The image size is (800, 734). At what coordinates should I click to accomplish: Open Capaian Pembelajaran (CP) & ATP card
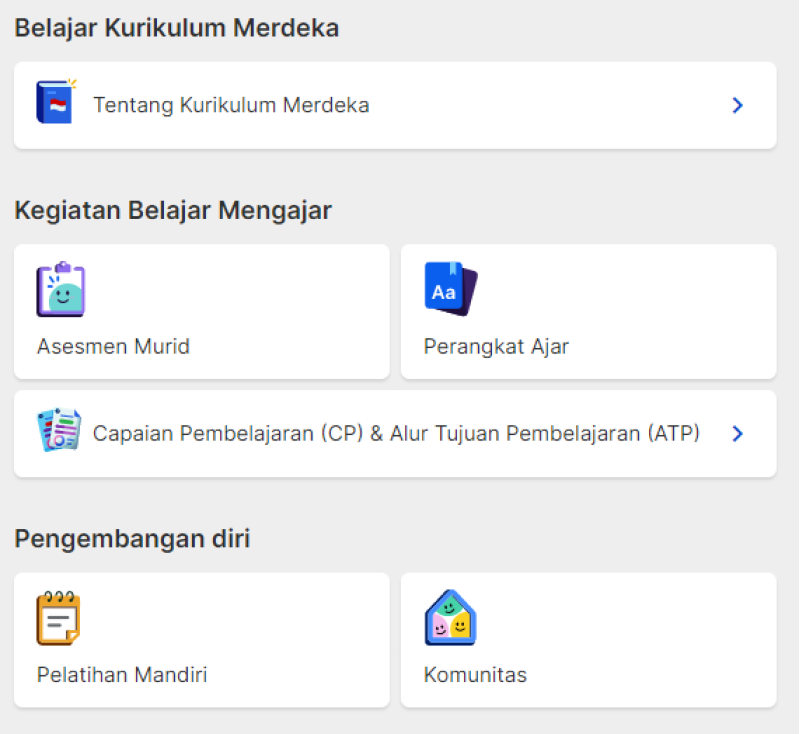[x=395, y=433]
